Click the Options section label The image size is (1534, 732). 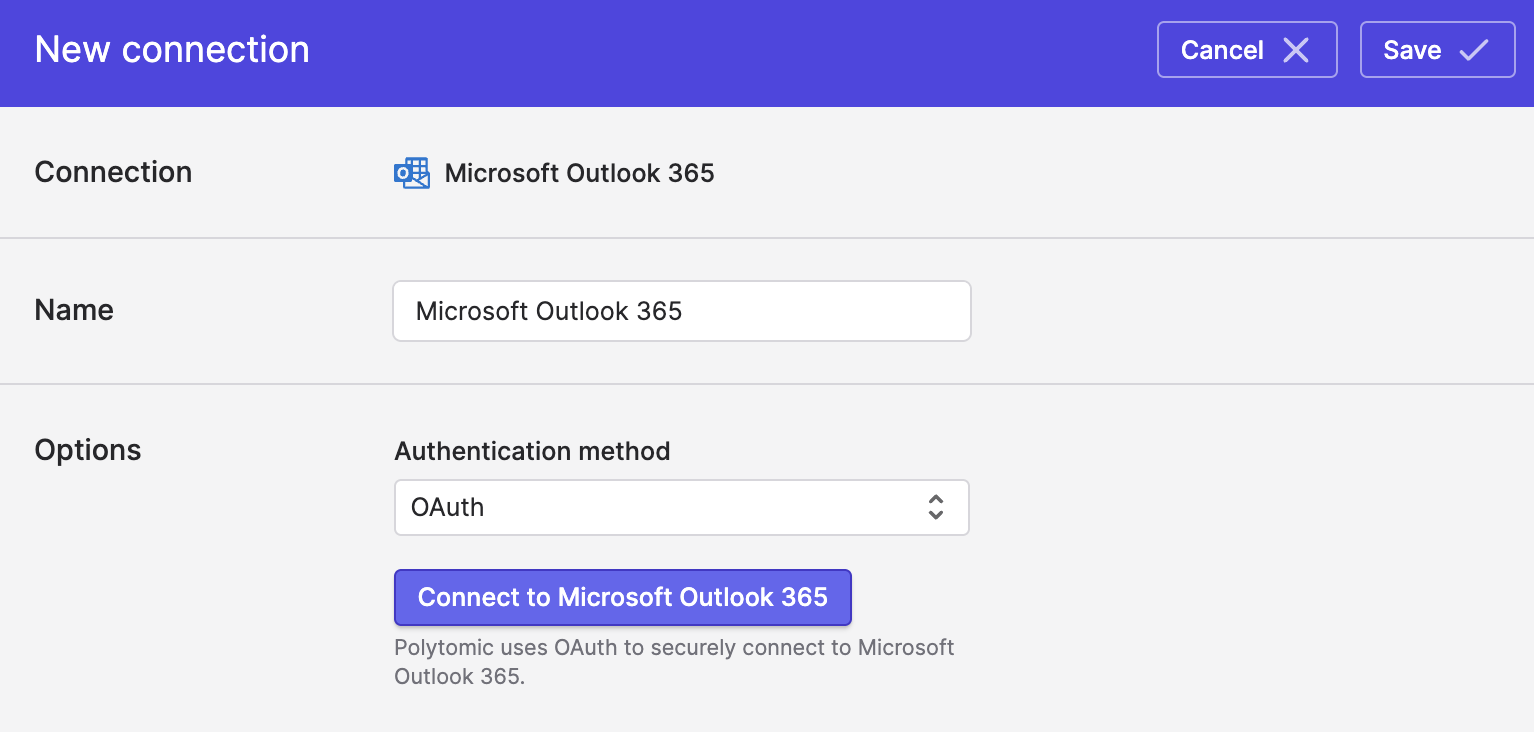click(88, 450)
